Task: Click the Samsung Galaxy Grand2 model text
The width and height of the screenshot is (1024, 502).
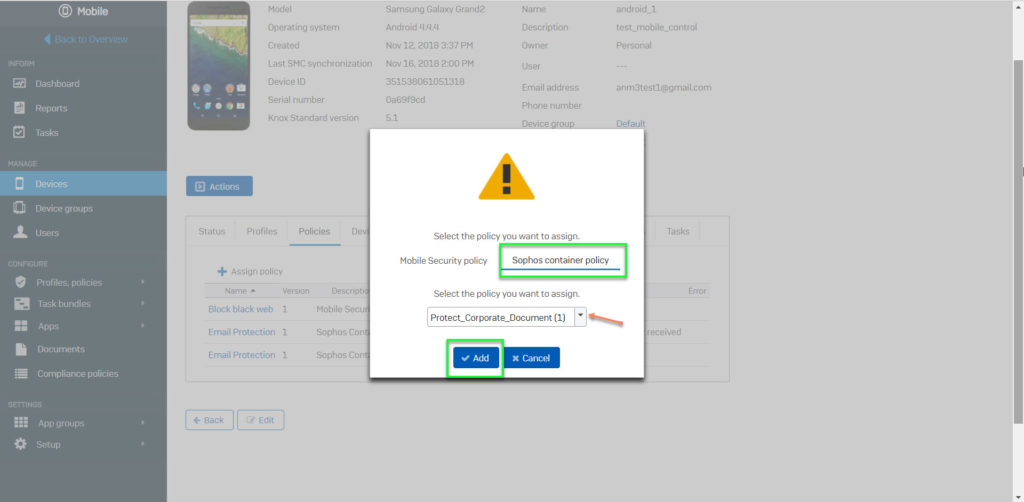Action: click(x=435, y=9)
